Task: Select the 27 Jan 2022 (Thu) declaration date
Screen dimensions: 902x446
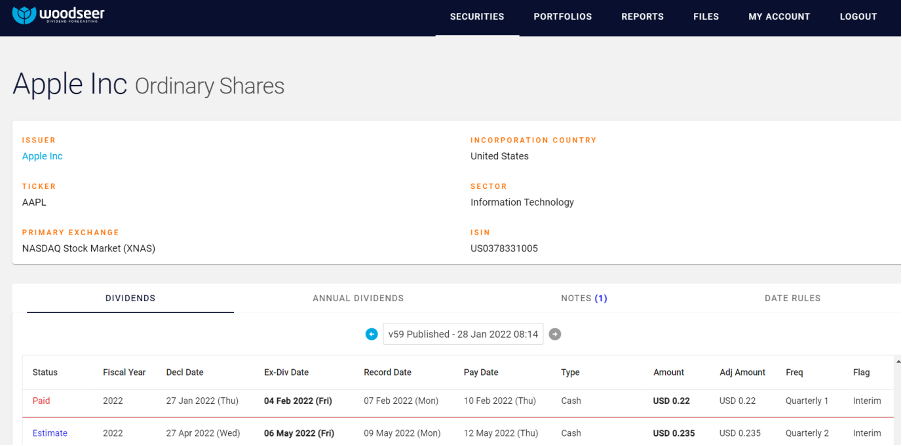Action: pos(202,401)
